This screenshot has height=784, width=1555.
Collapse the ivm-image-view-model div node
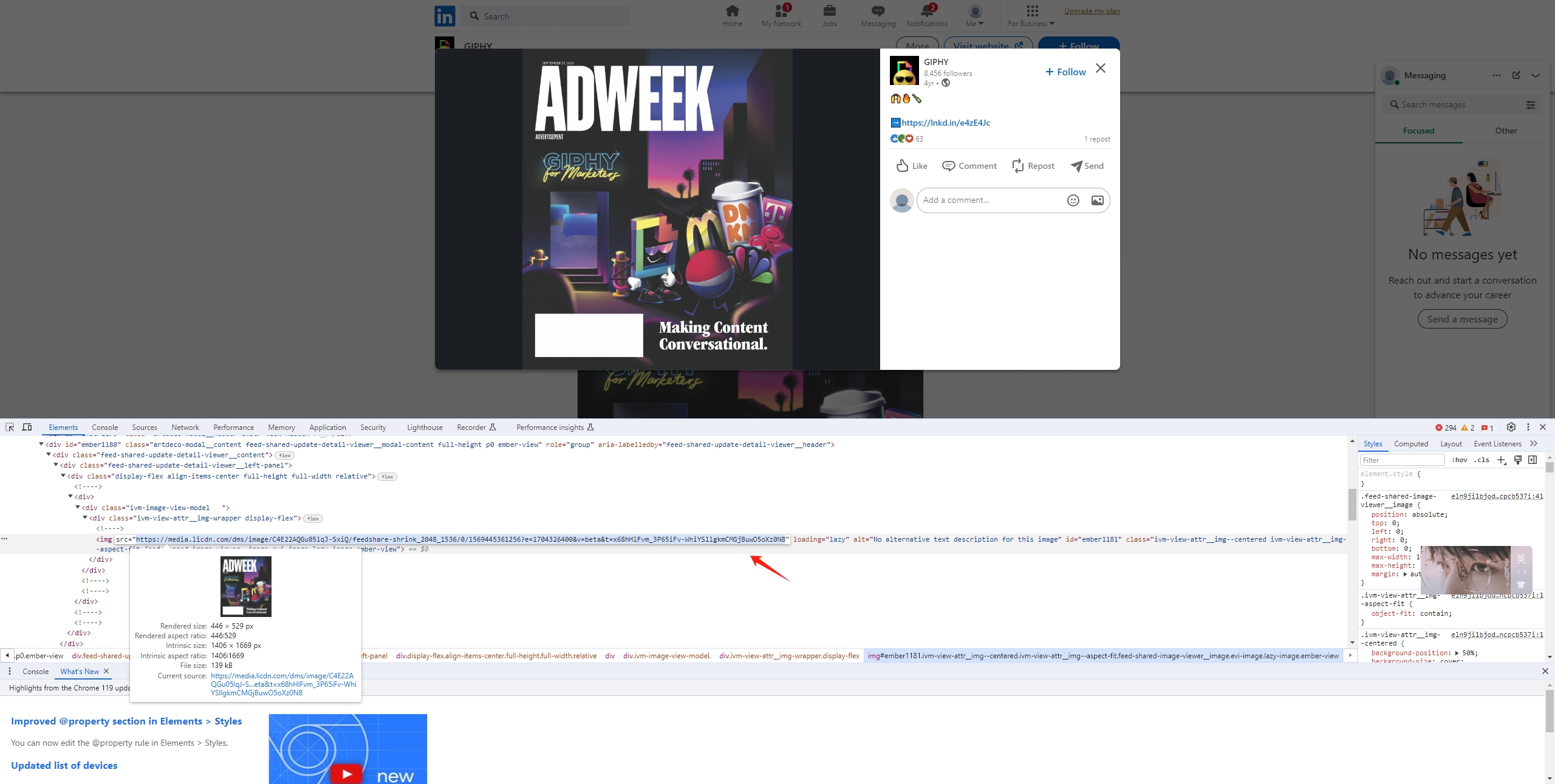coord(78,508)
